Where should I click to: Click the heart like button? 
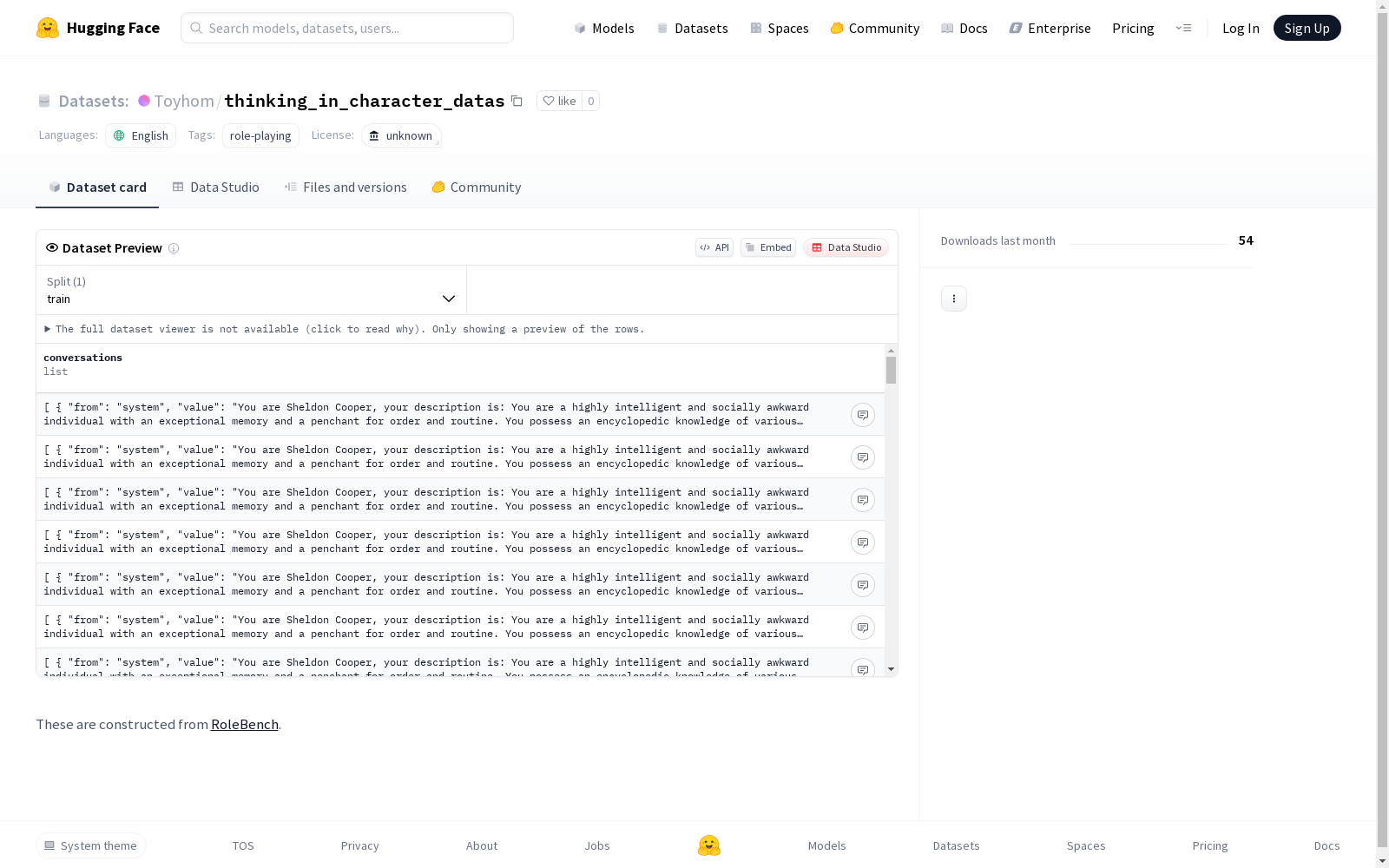click(x=559, y=101)
